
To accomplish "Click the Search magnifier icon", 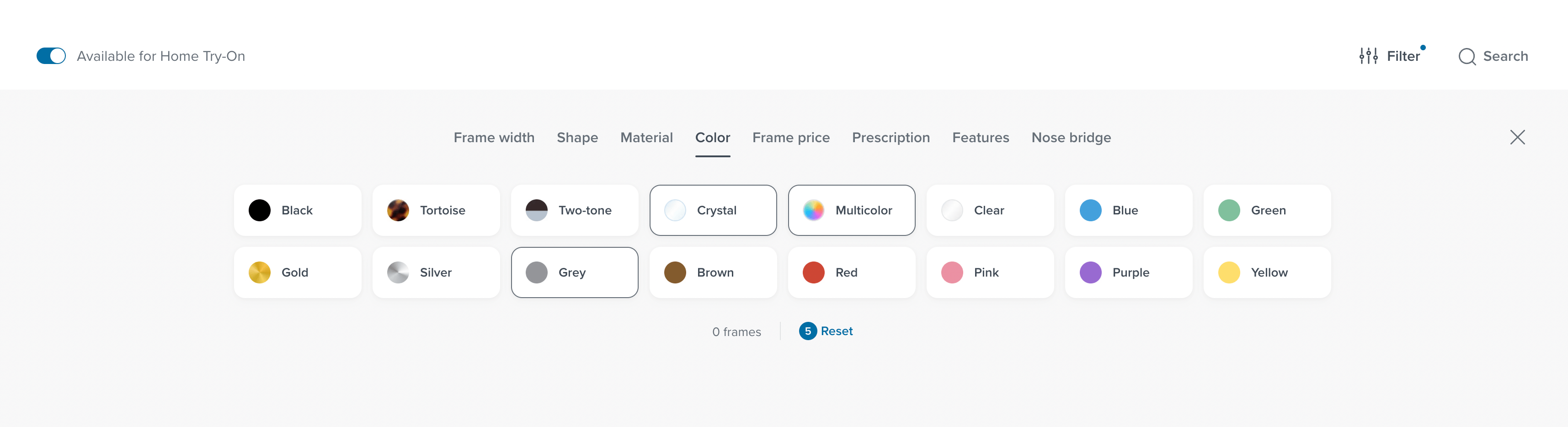I will (1467, 57).
